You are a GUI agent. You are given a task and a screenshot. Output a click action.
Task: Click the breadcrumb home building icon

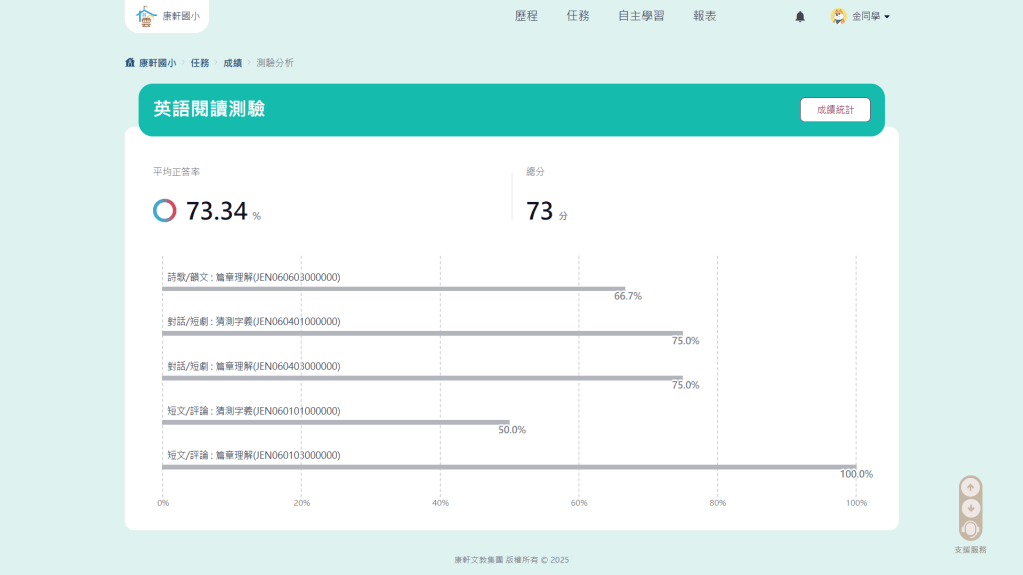coord(130,63)
